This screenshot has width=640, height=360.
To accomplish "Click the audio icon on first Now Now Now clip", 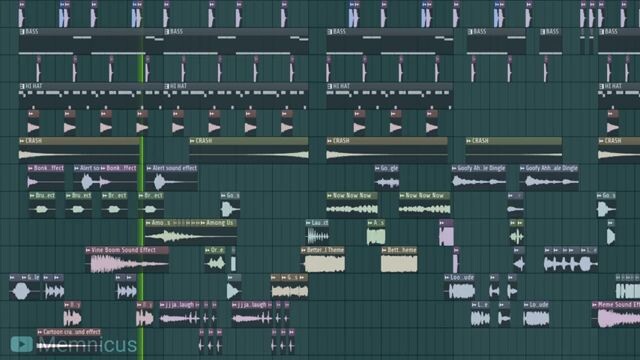I will tap(329, 196).
